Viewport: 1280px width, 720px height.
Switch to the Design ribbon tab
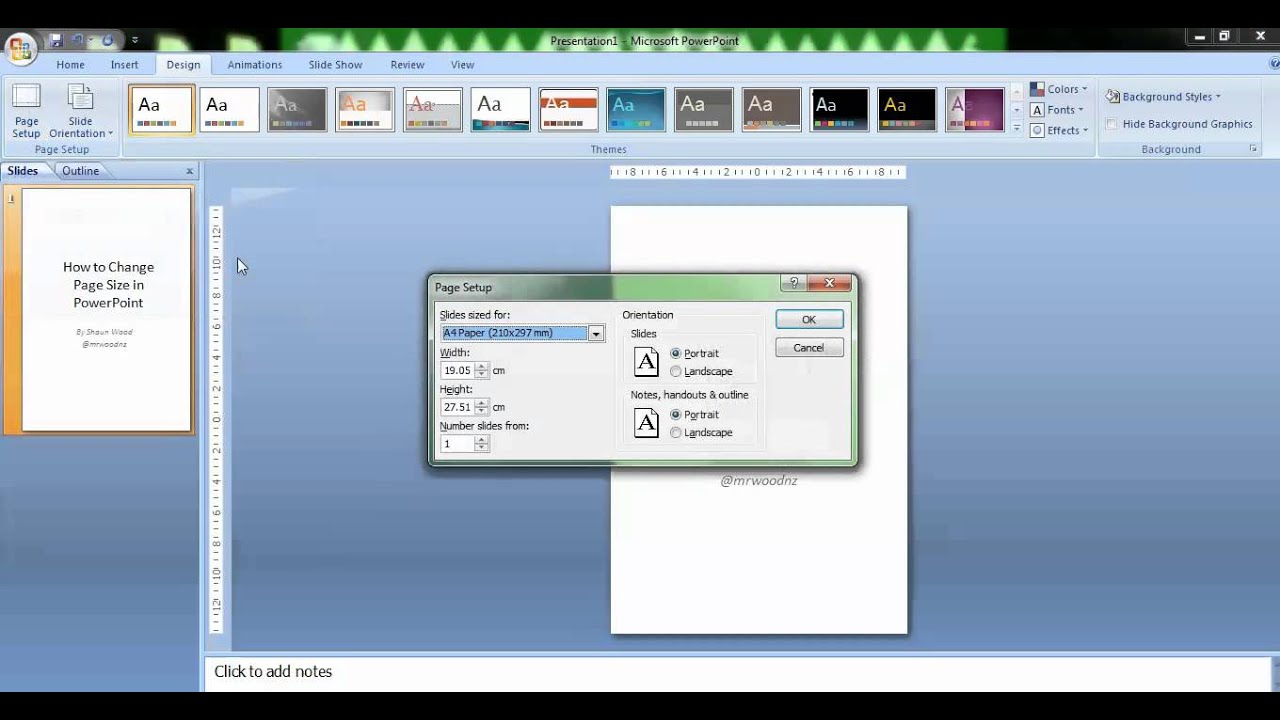tap(183, 64)
